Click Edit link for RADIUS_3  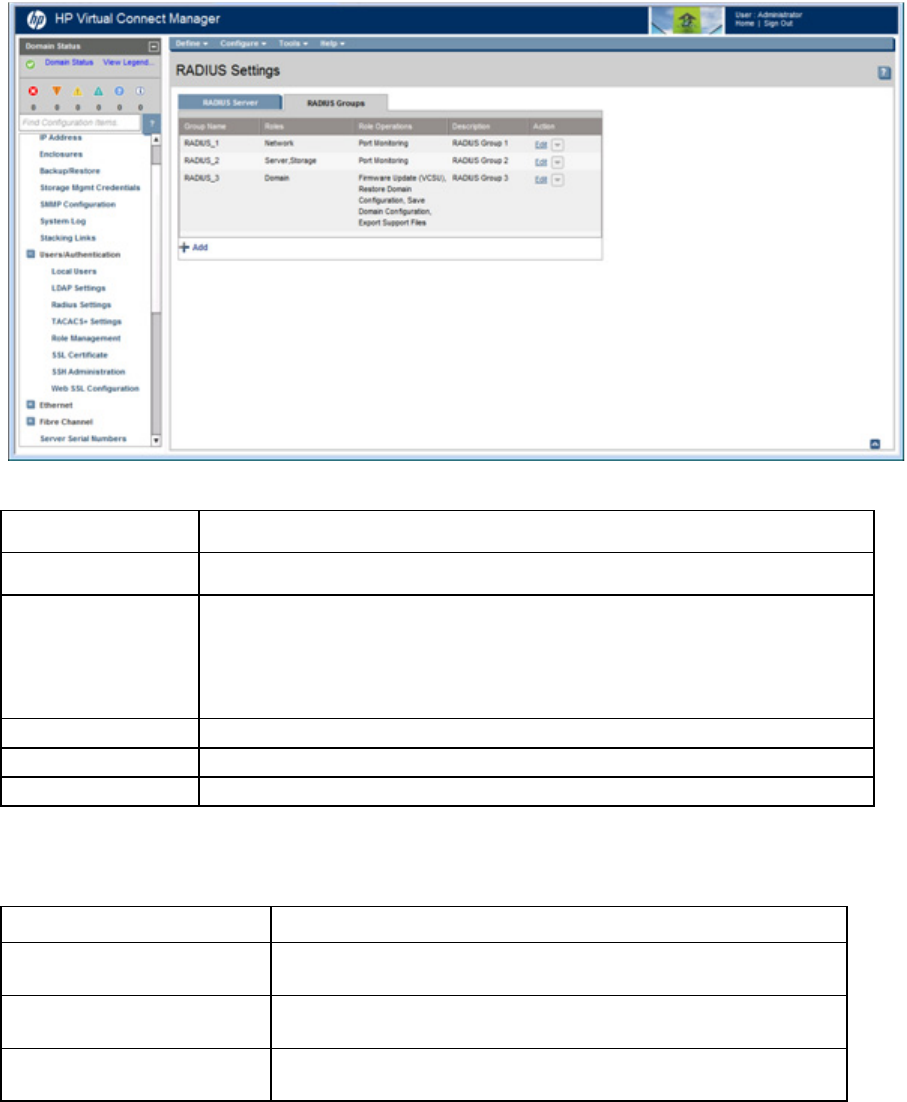(541, 180)
